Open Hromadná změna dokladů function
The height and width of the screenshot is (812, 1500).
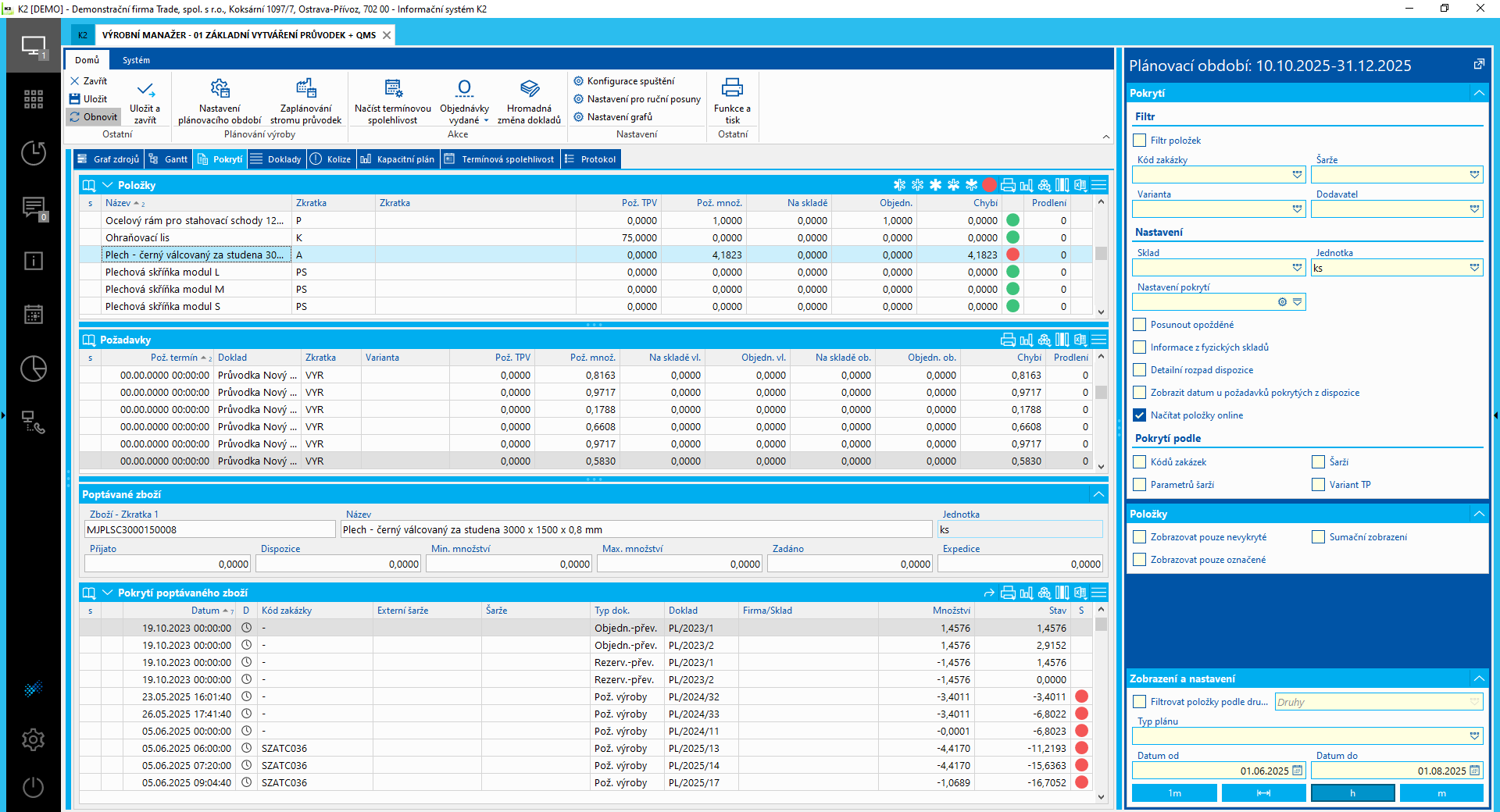[529, 89]
